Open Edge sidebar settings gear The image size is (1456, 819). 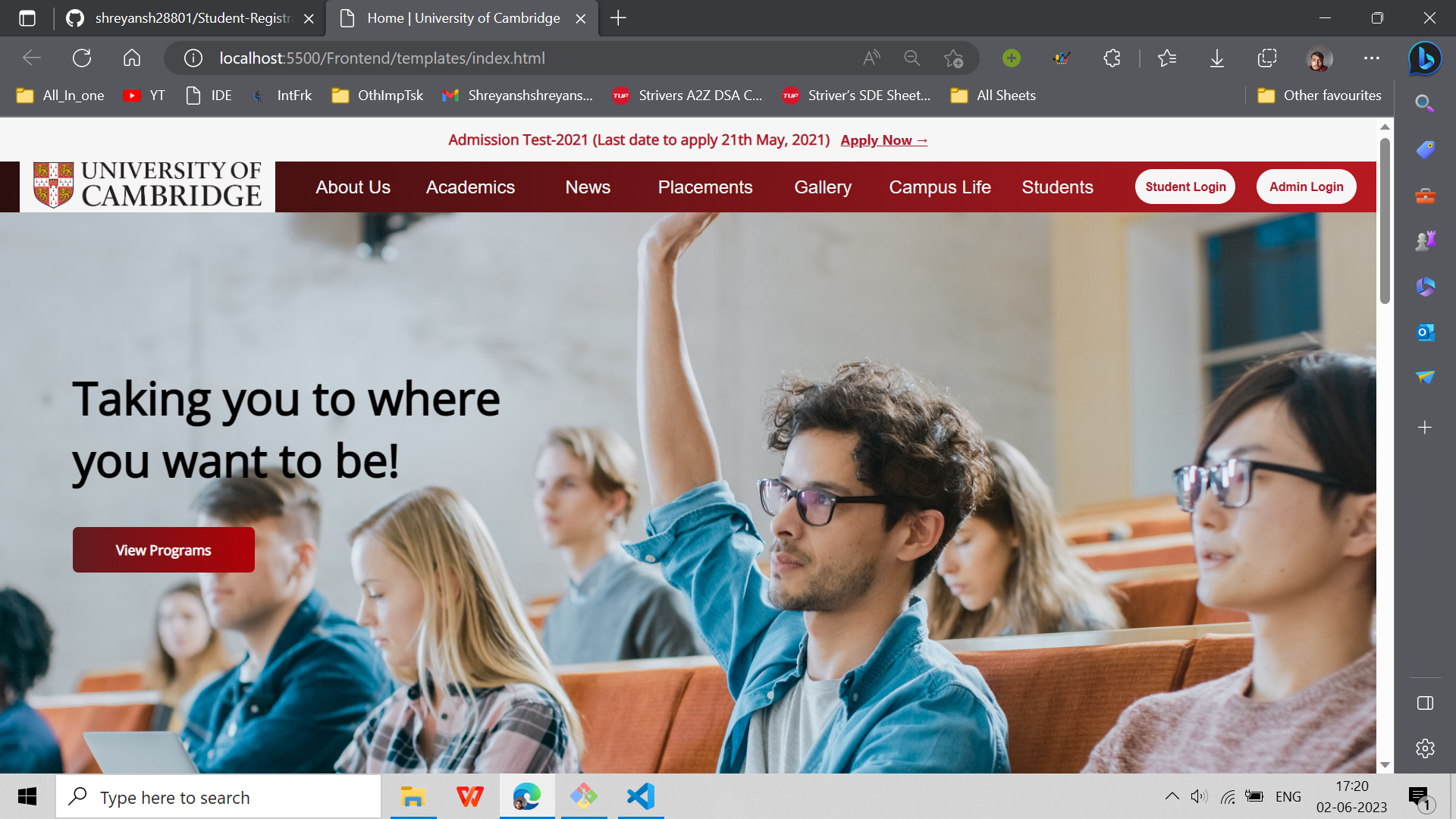pyautogui.click(x=1425, y=748)
